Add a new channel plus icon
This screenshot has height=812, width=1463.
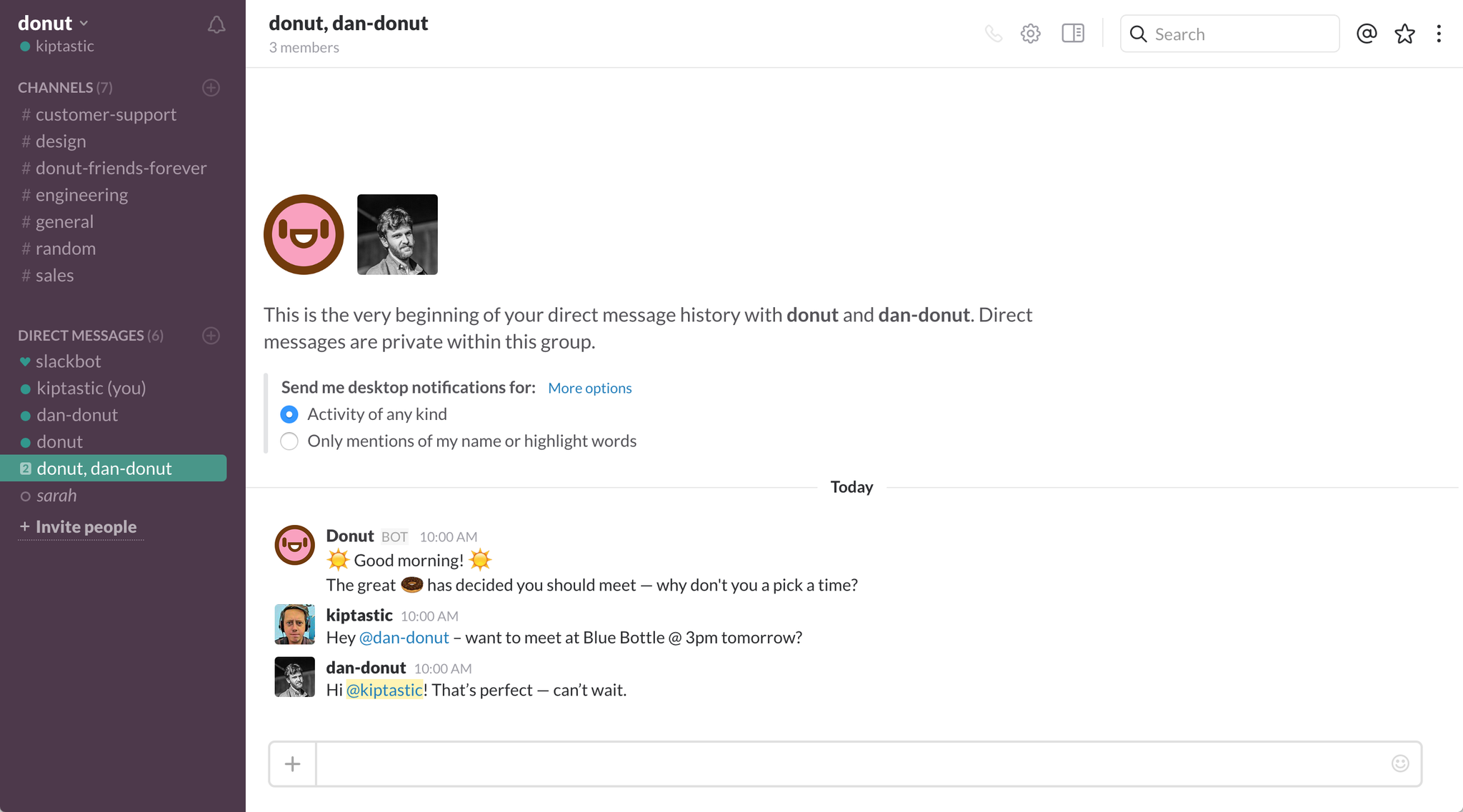point(211,87)
